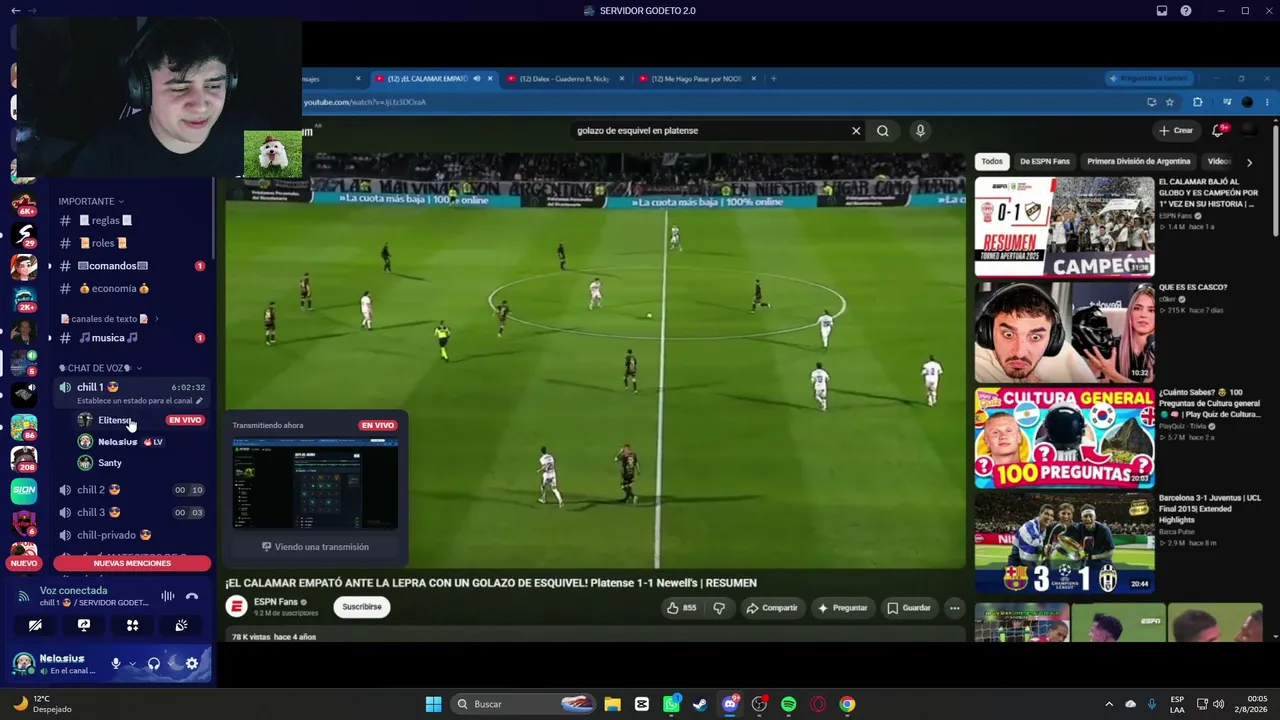Mute the microphone in Discord user panel
The width and height of the screenshot is (1280, 720).
point(116,663)
